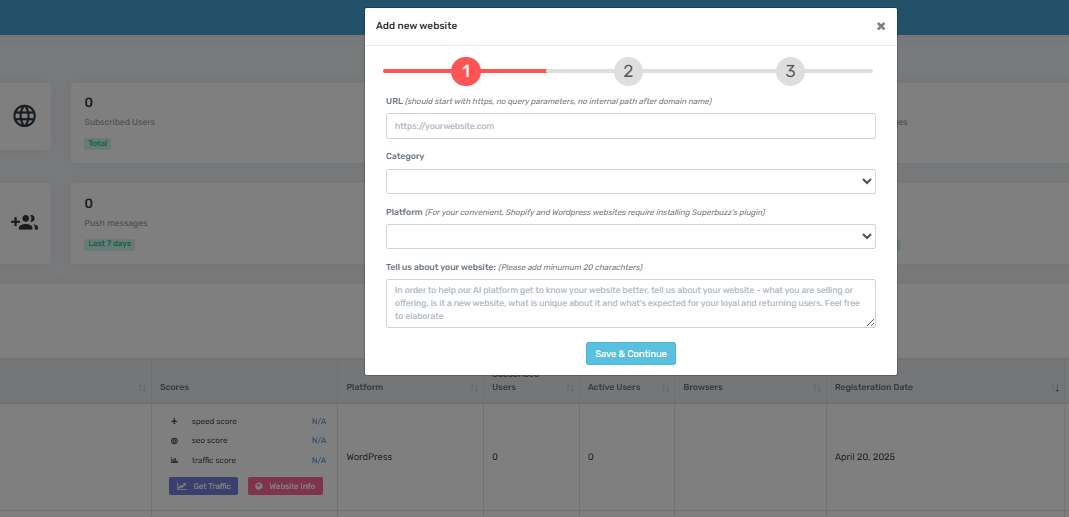Viewport: 1069px width, 517px height.
Task: Click the Get Traffic button
Action: tap(203, 486)
